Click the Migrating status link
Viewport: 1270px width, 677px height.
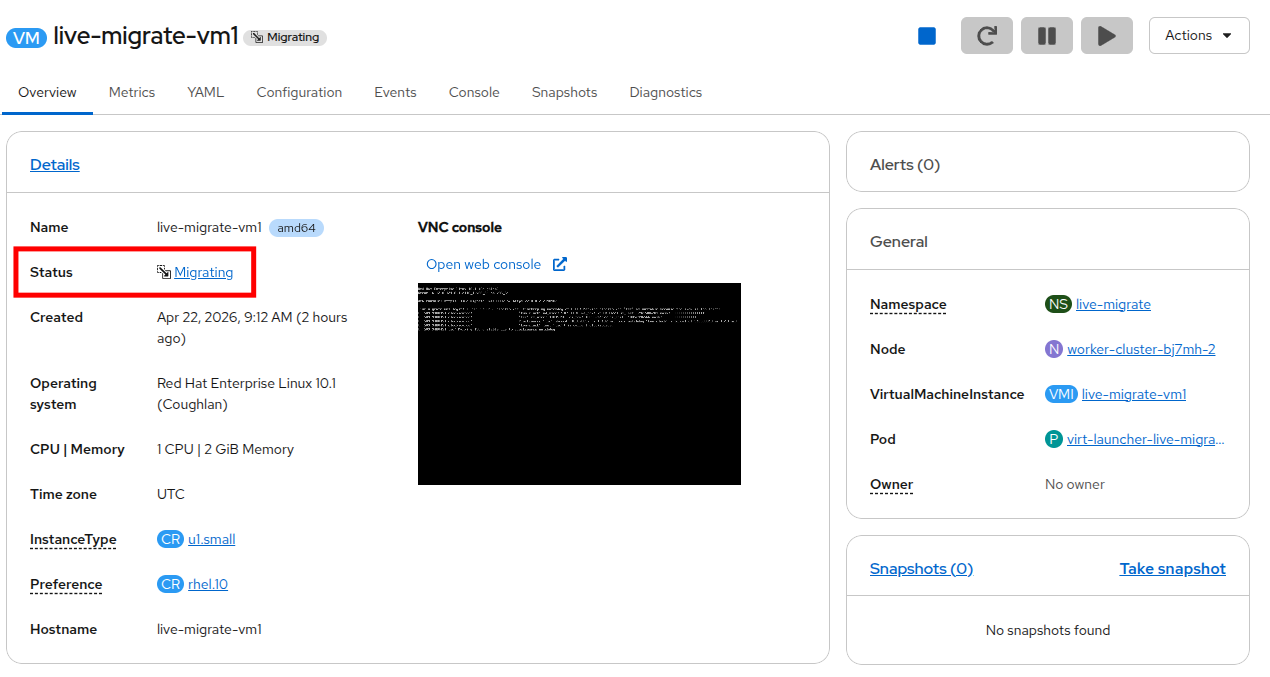click(x=204, y=272)
